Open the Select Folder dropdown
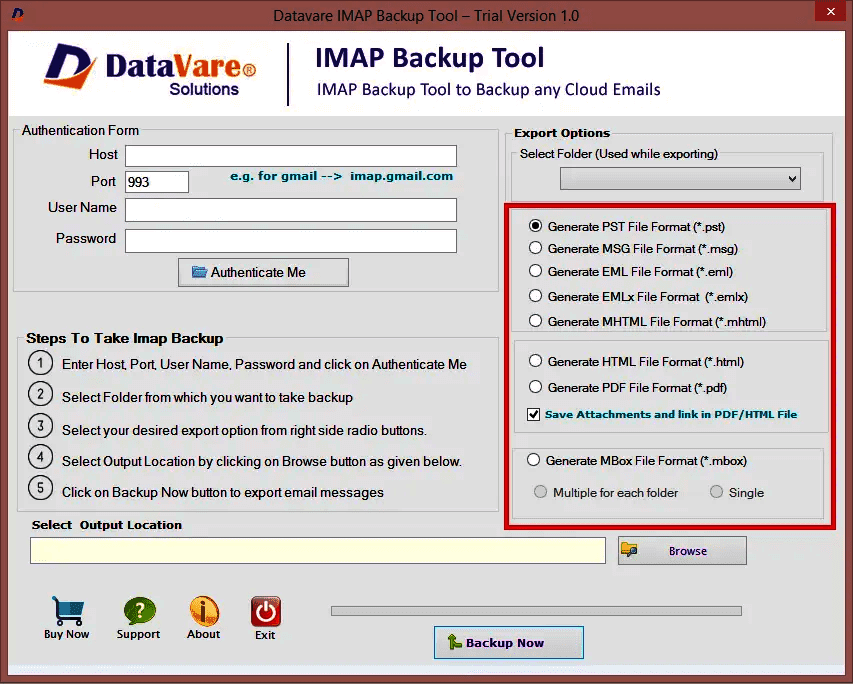This screenshot has width=853, height=684. coord(680,178)
